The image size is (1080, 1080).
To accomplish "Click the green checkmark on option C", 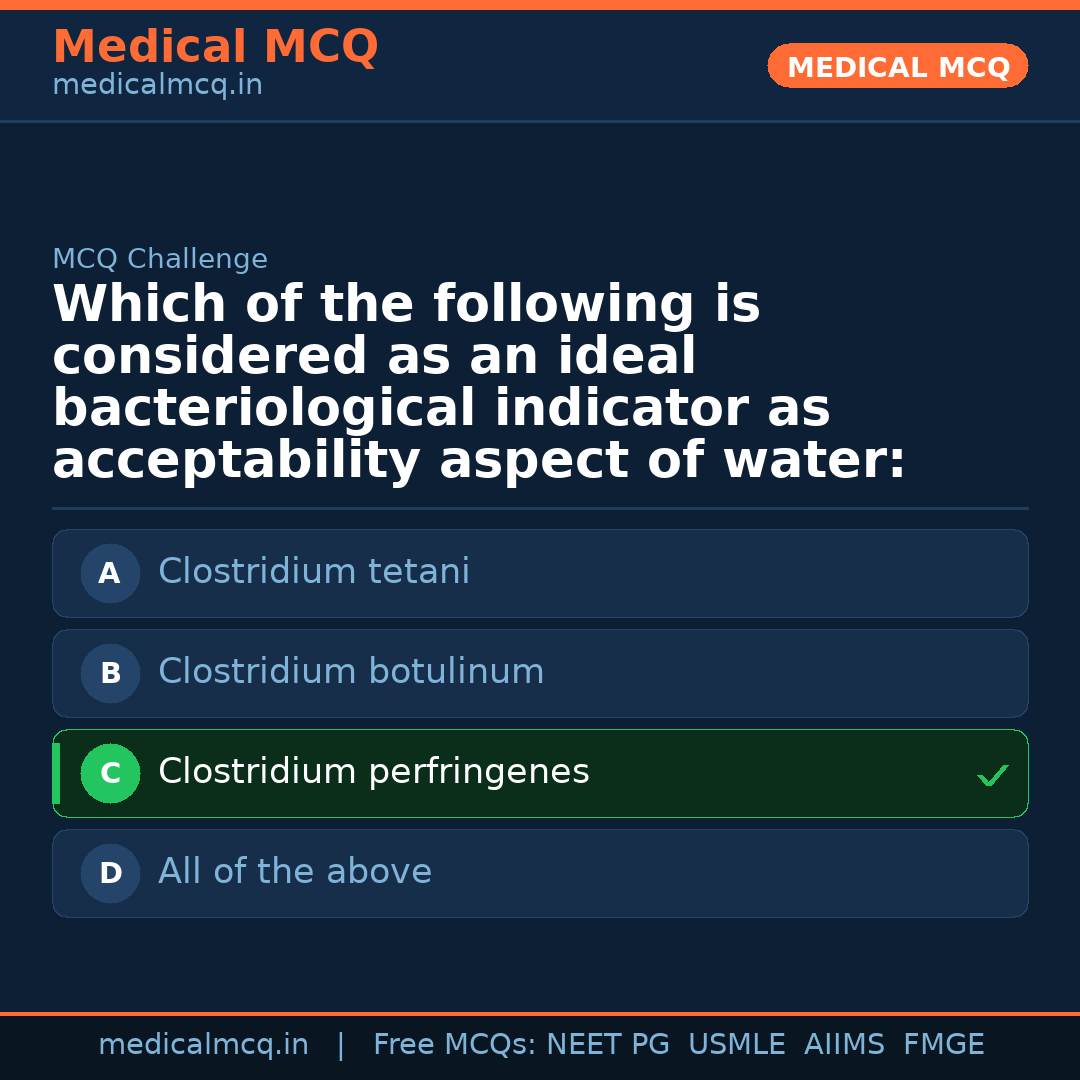I will pyautogui.click(x=992, y=775).
